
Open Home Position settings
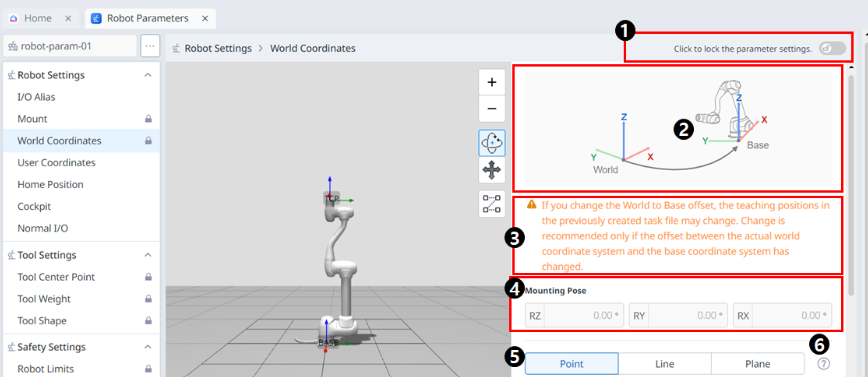pos(81,184)
